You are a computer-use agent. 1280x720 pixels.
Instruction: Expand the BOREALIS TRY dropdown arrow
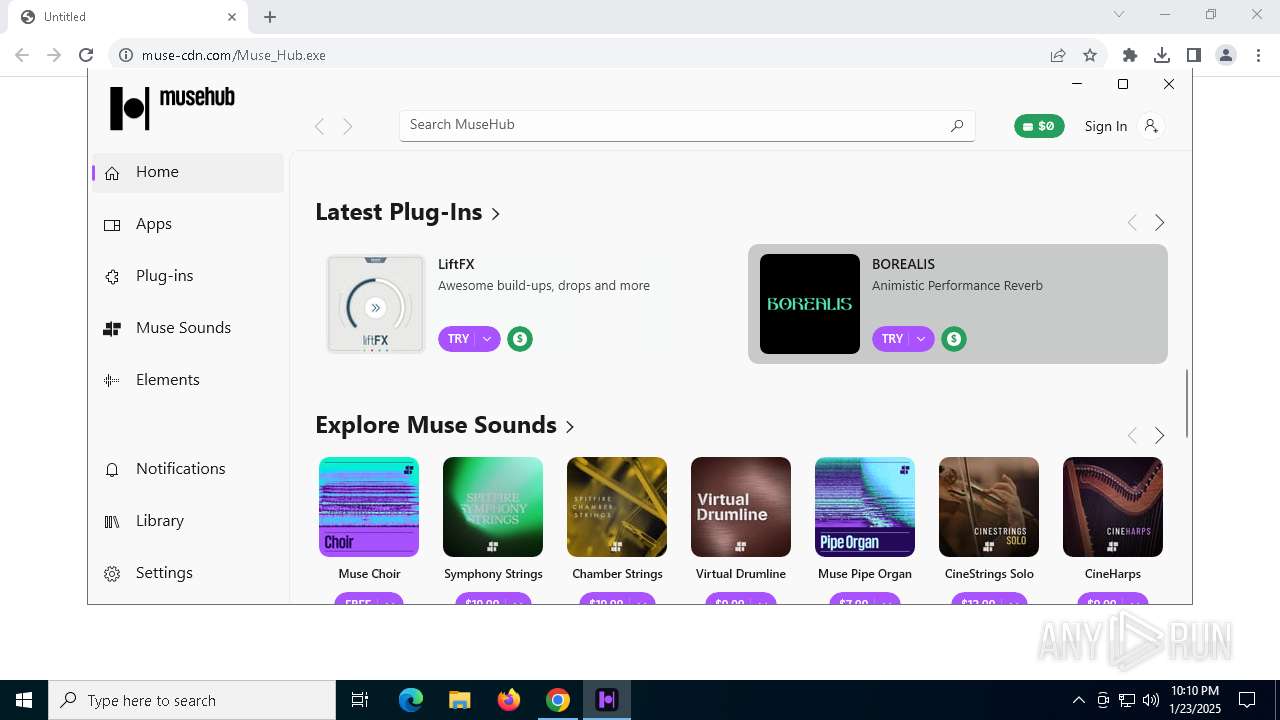[x=921, y=339]
